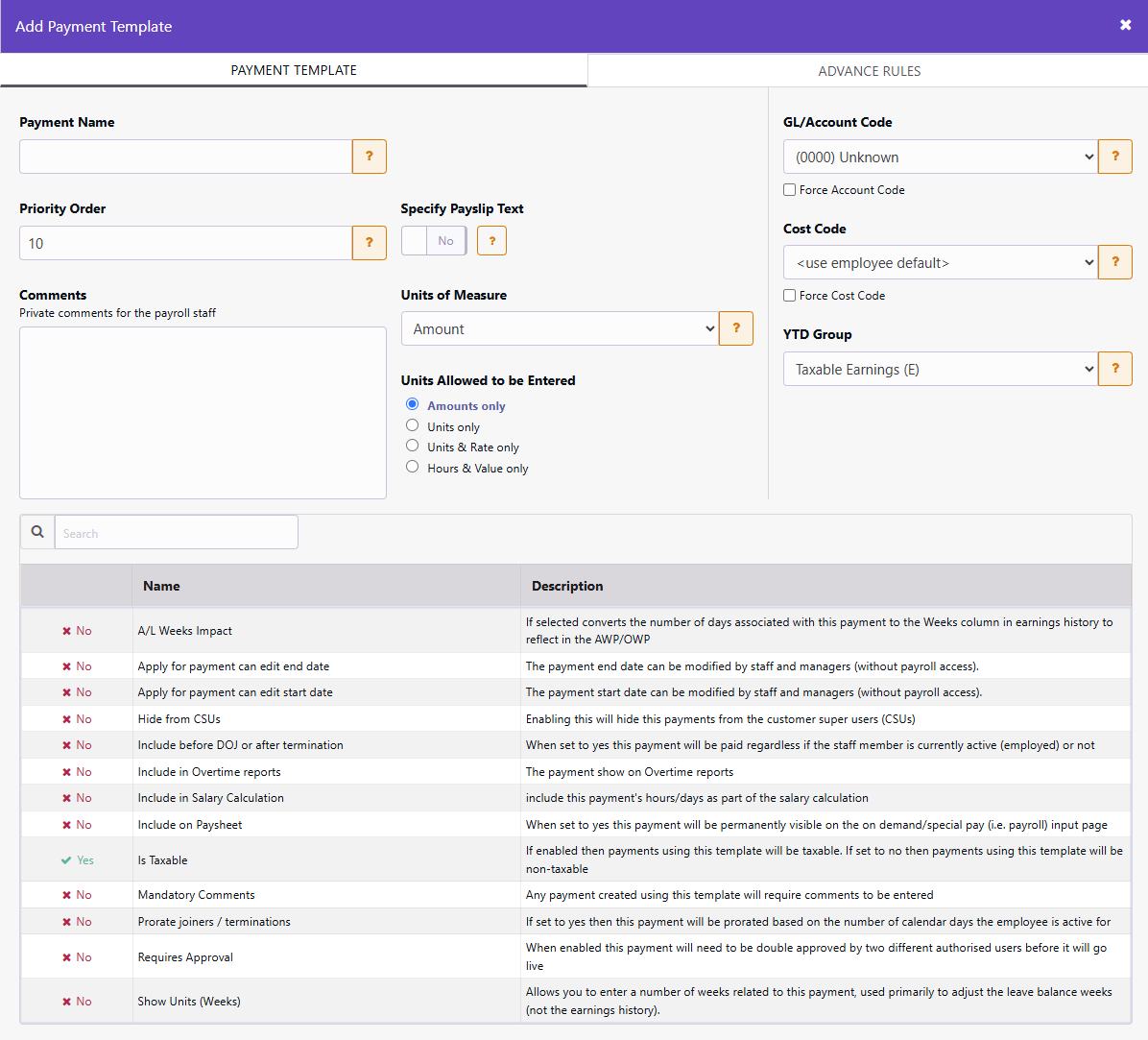
Task: Toggle A/L Weeks Impact No setting
Action: click(77, 631)
